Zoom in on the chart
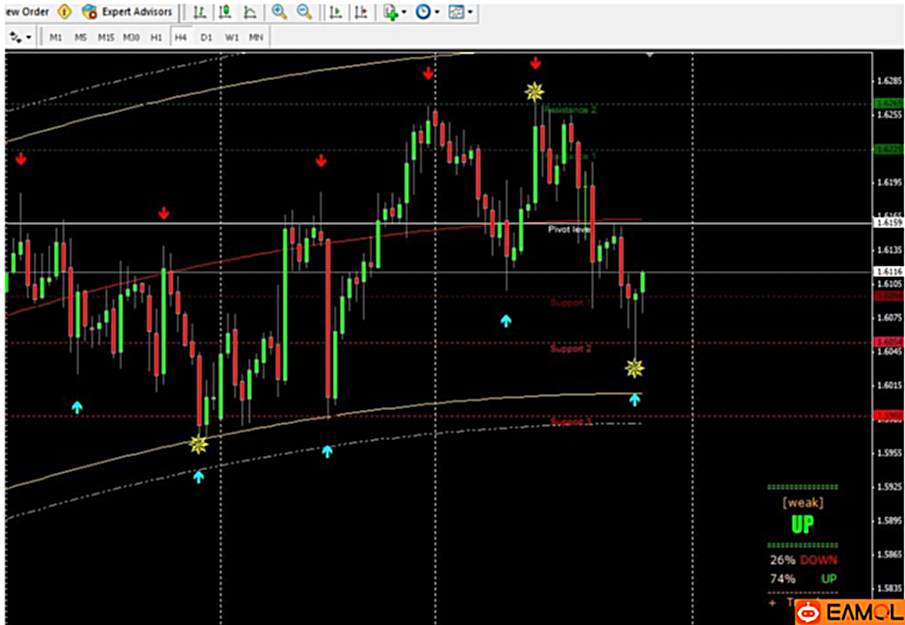Screen dimensions: 905x625 (x=279, y=12)
